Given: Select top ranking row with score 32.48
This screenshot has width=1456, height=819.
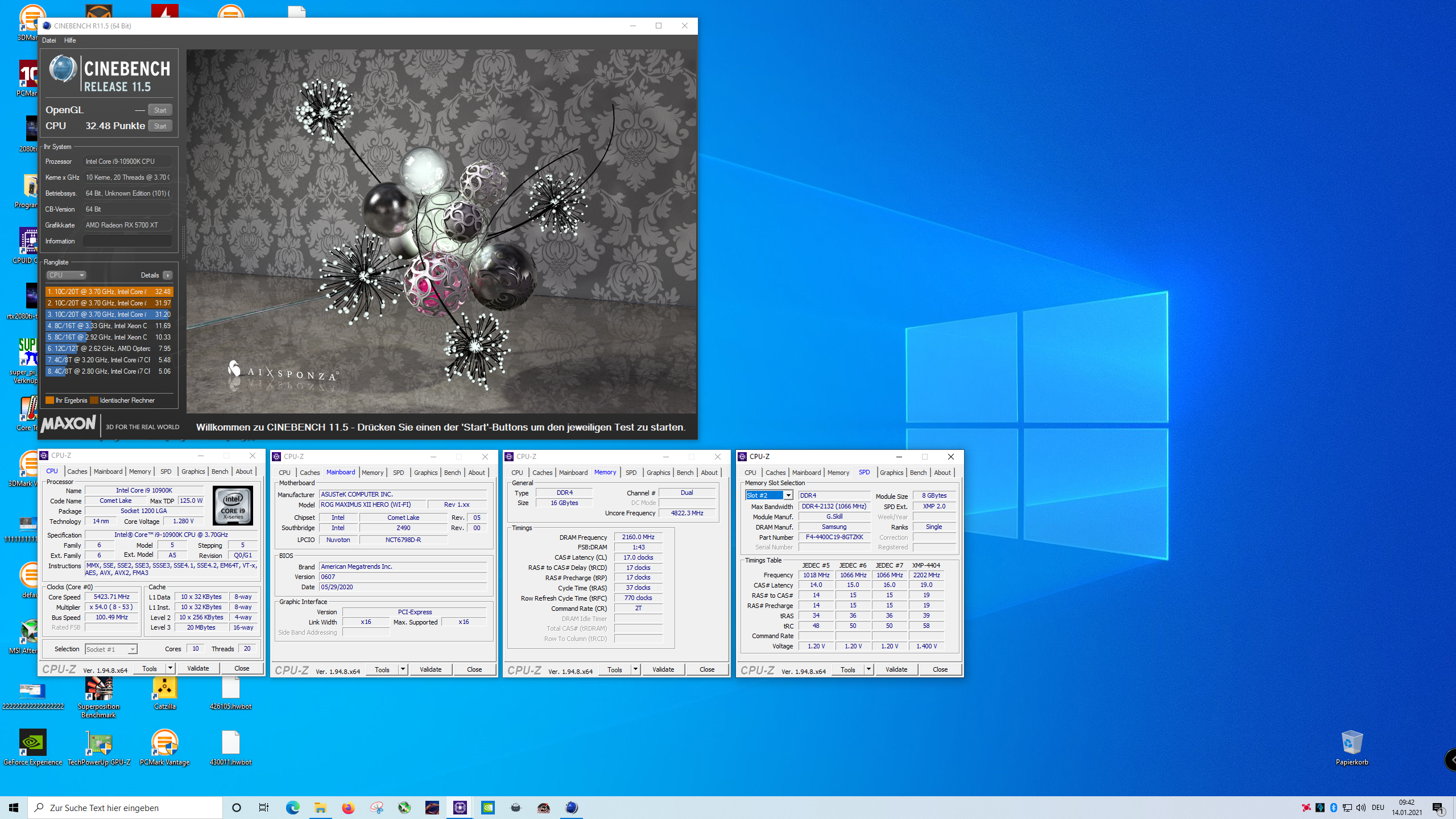Looking at the screenshot, I should [109, 292].
